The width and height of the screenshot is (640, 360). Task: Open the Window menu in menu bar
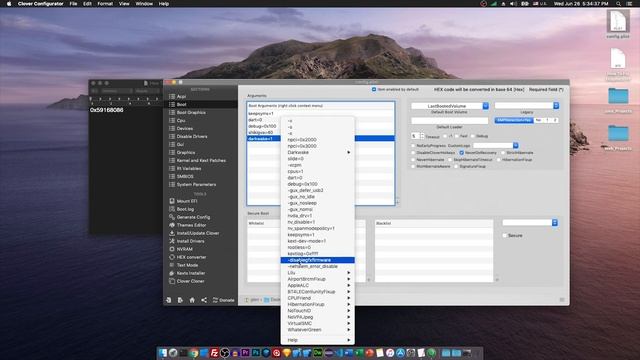coord(144,4)
